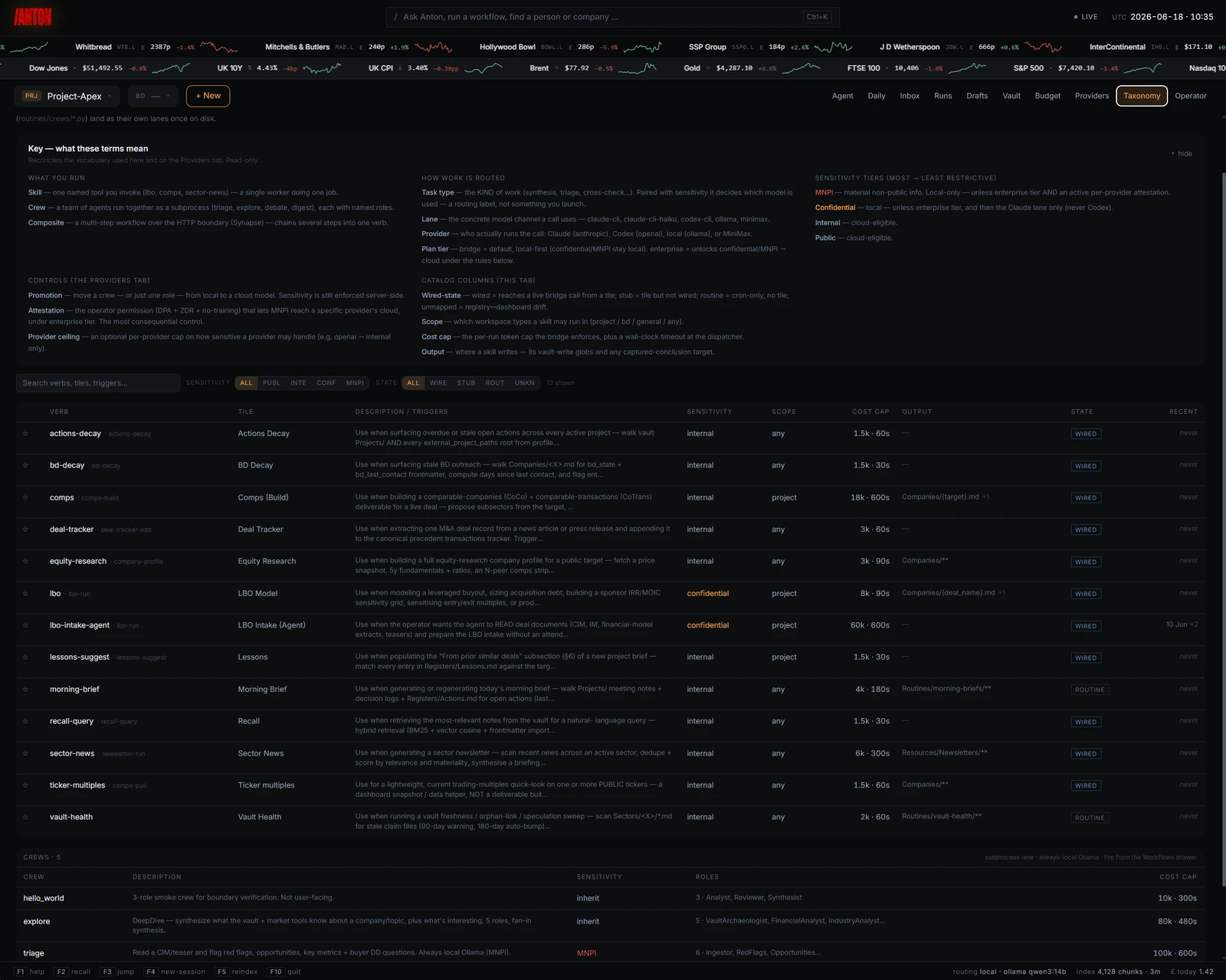Click the explore crew name
The width and height of the screenshot is (1226, 980).
coord(37,922)
